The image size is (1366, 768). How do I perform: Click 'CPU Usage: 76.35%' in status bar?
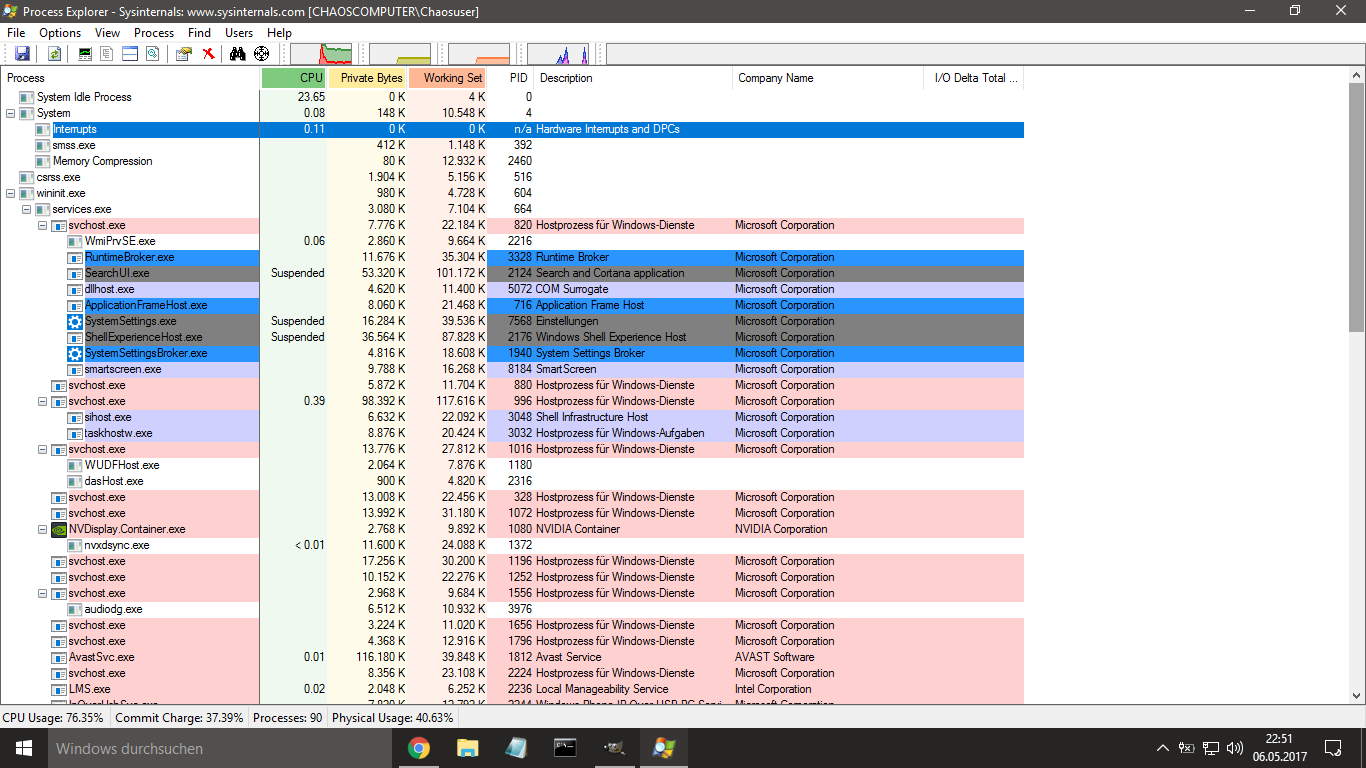click(53, 718)
